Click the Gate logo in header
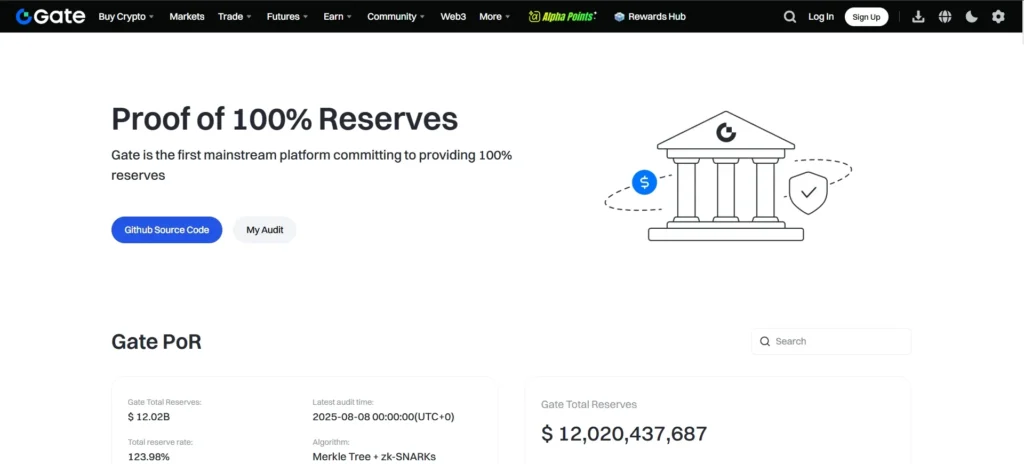 point(50,16)
